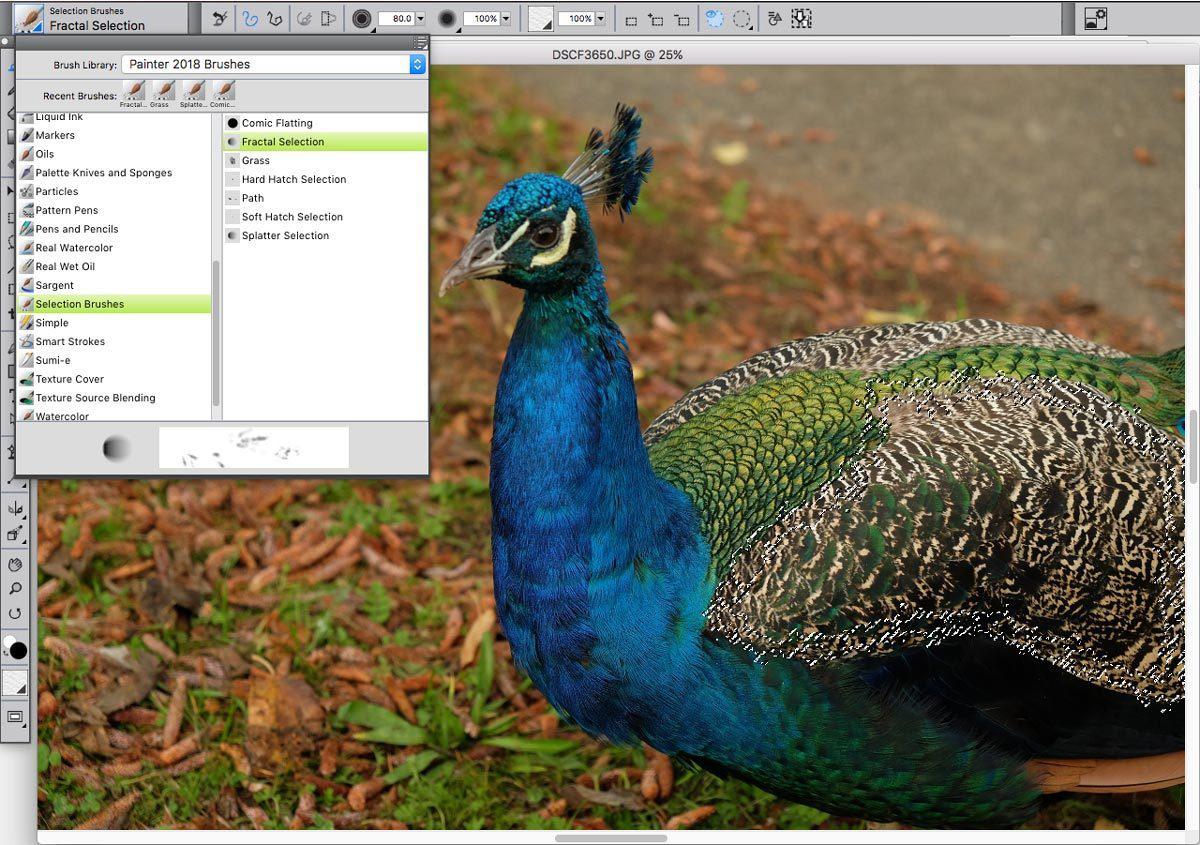Select the Sargent brush category
Screen dimensions: 1200x845
pyautogui.click(x=114, y=285)
